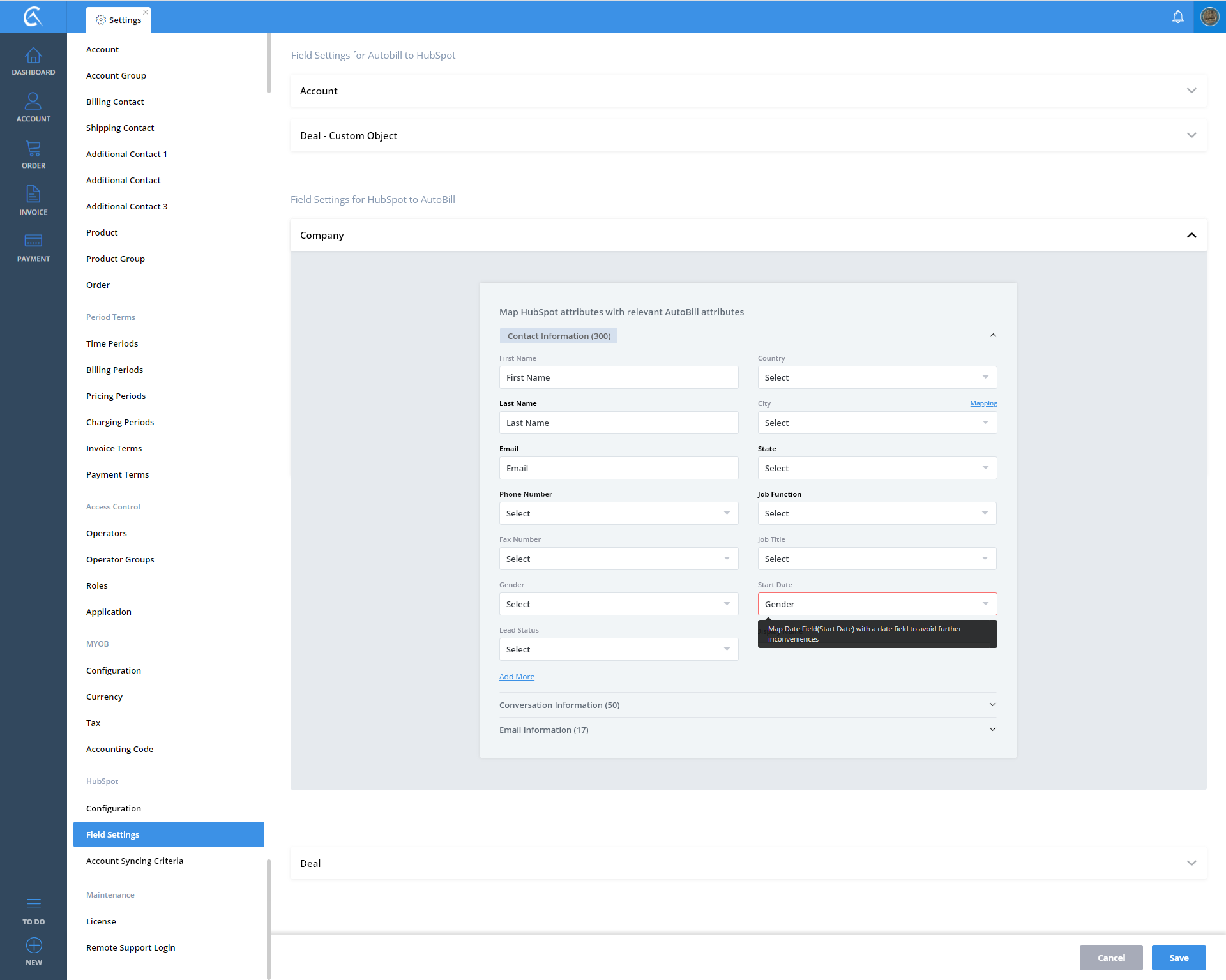
Task: Open the Country dropdown
Action: [x=877, y=377]
